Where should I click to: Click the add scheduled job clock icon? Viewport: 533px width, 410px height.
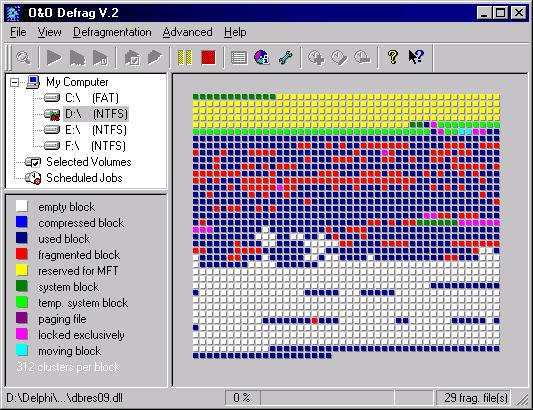[316, 57]
